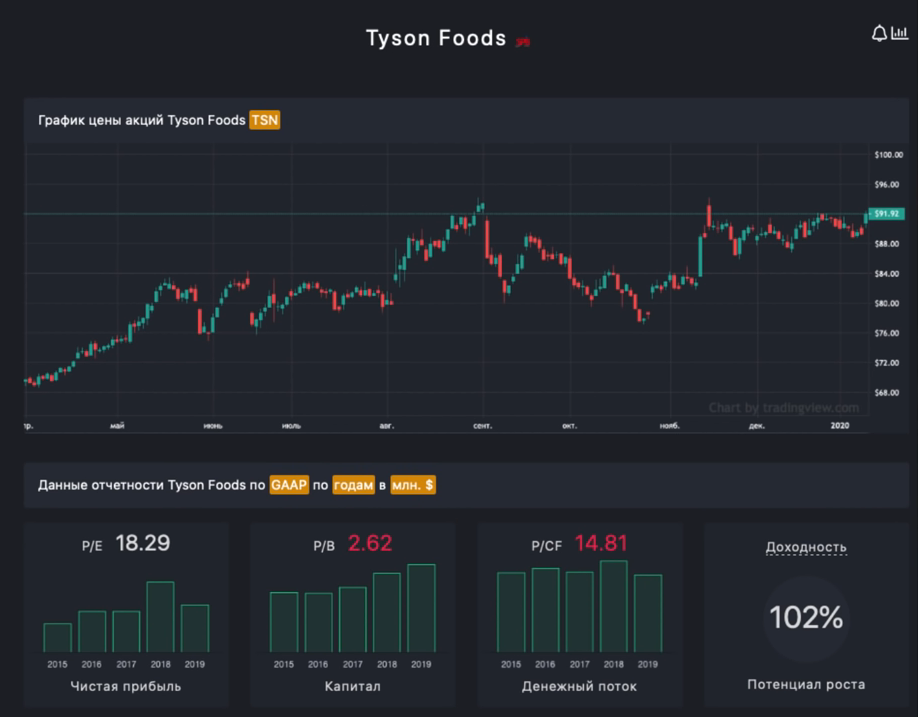The width and height of the screenshot is (918, 717).
Task: Click the $84.00 price axis label
Action: click(x=886, y=274)
